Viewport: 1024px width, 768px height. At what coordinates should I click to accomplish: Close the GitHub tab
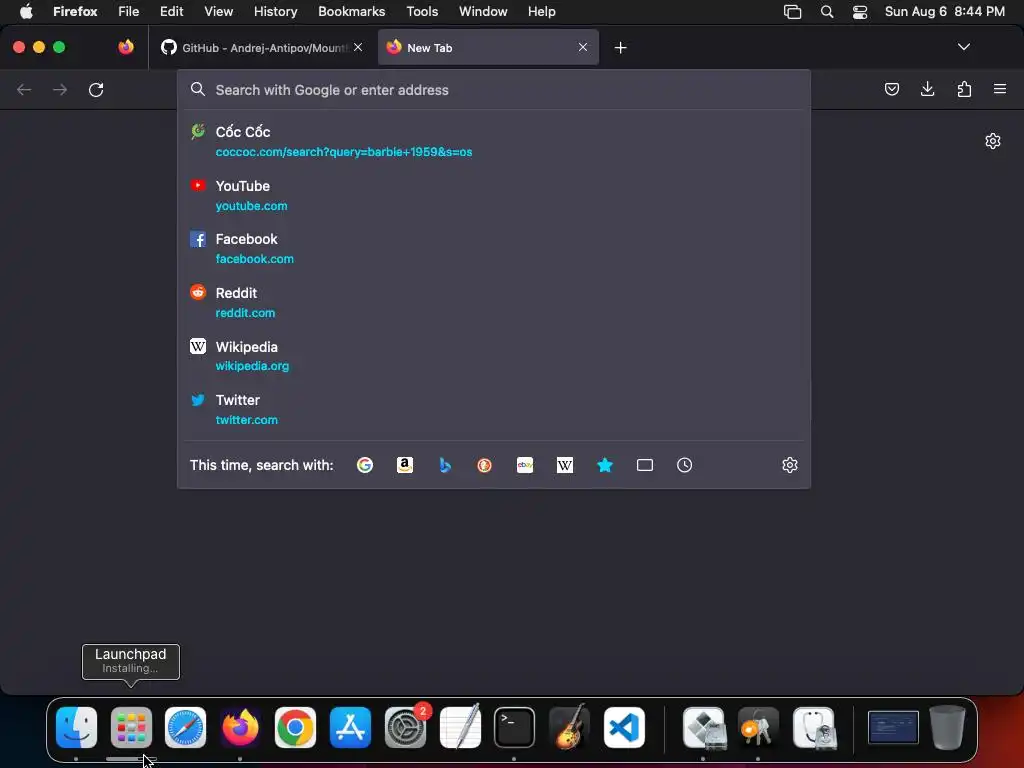[x=358, y=47]
